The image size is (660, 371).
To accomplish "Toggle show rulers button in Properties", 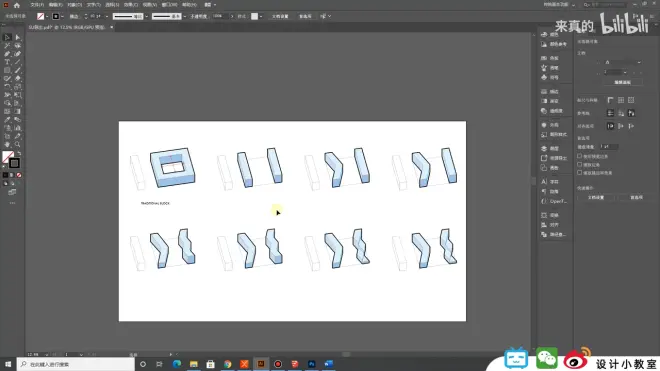I will (x=610, y=100).
